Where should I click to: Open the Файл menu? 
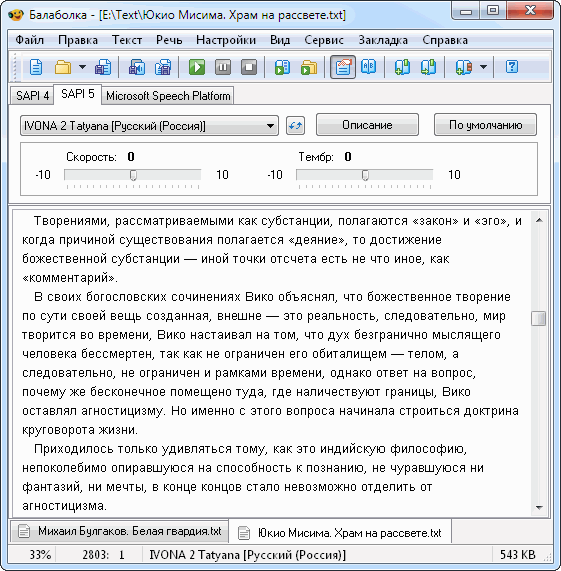(29, 40)
